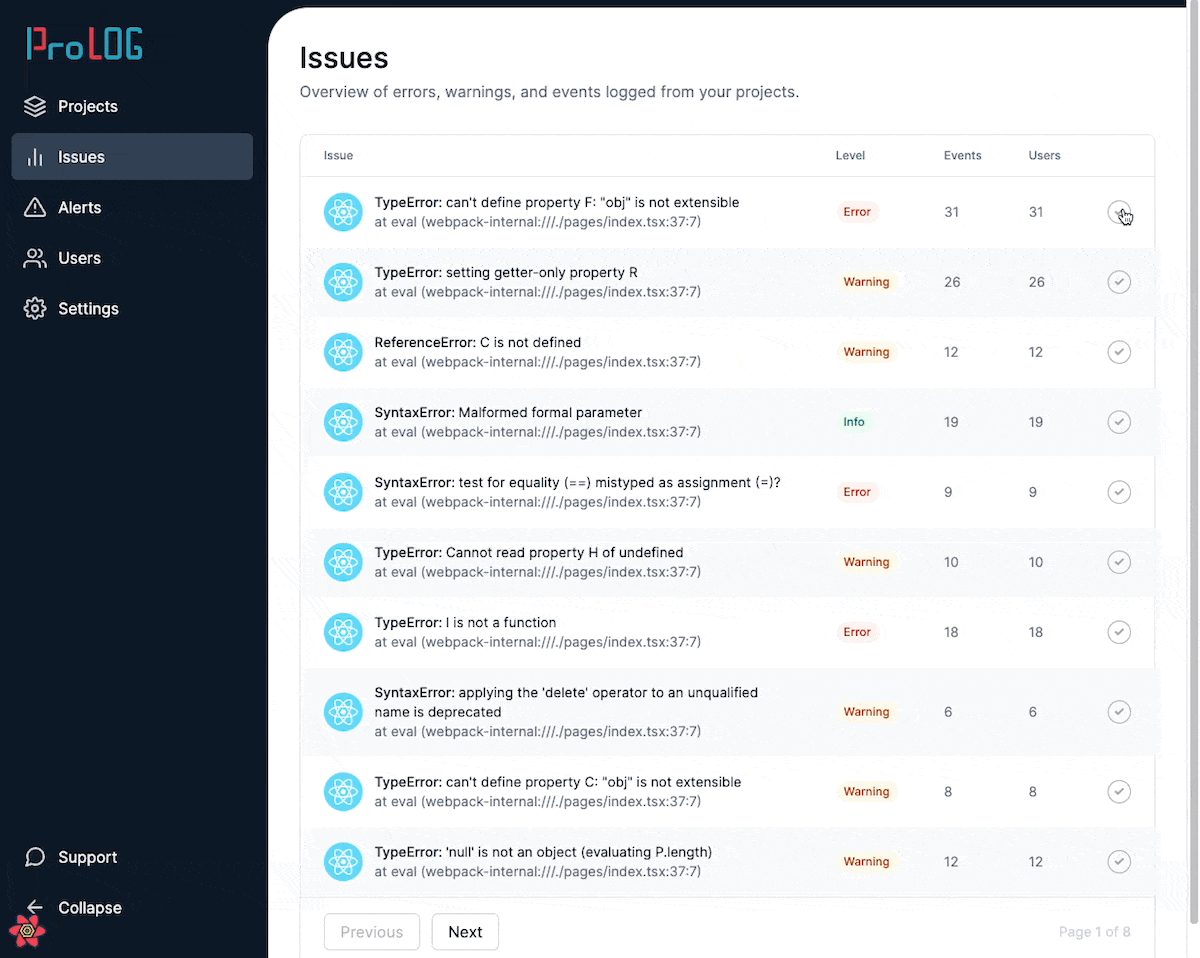Open the React Query devtools flower icon
Image resolution: width=1200 pixels, height=958 pixels.
27,930
